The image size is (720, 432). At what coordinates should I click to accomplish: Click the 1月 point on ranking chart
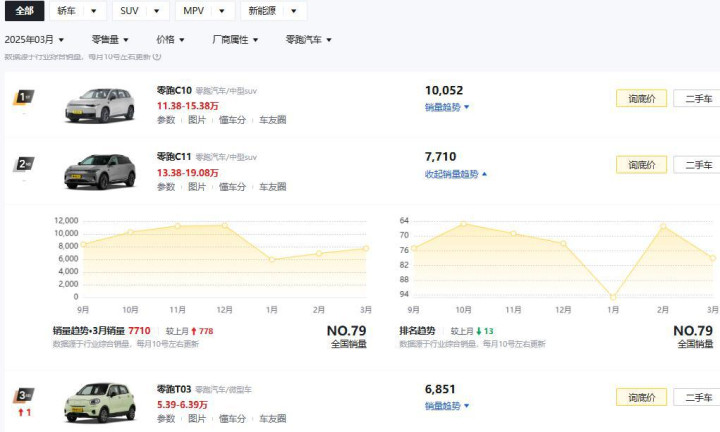tap(613, 297)
